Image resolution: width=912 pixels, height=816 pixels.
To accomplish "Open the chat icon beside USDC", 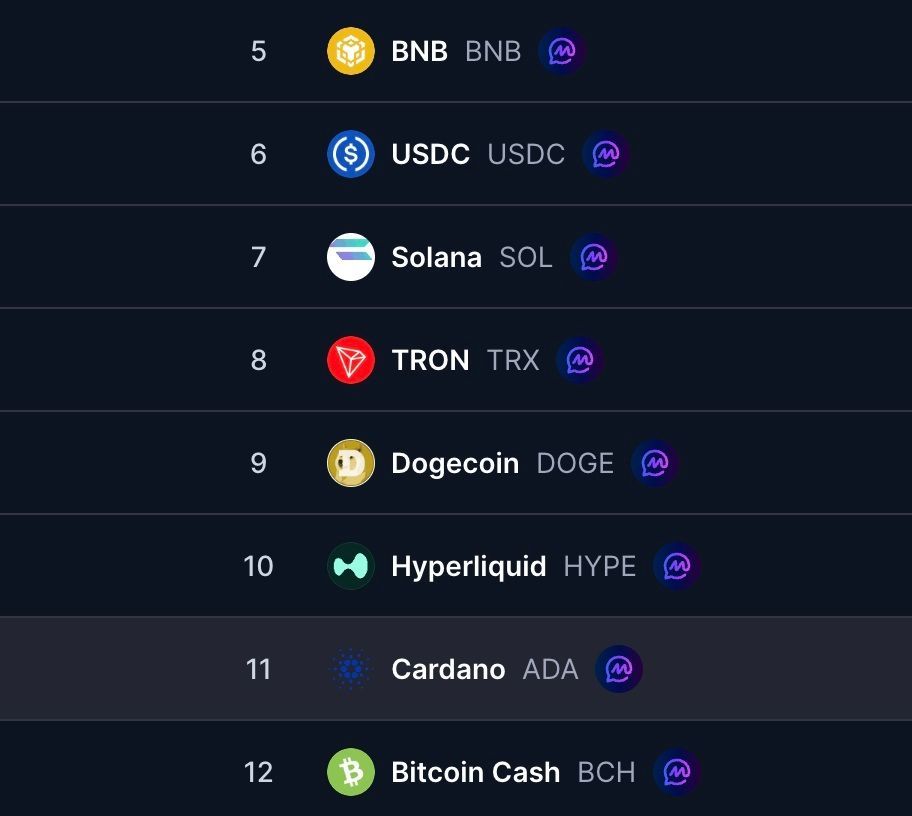I will pyautogui.click(x=606, y=154).
